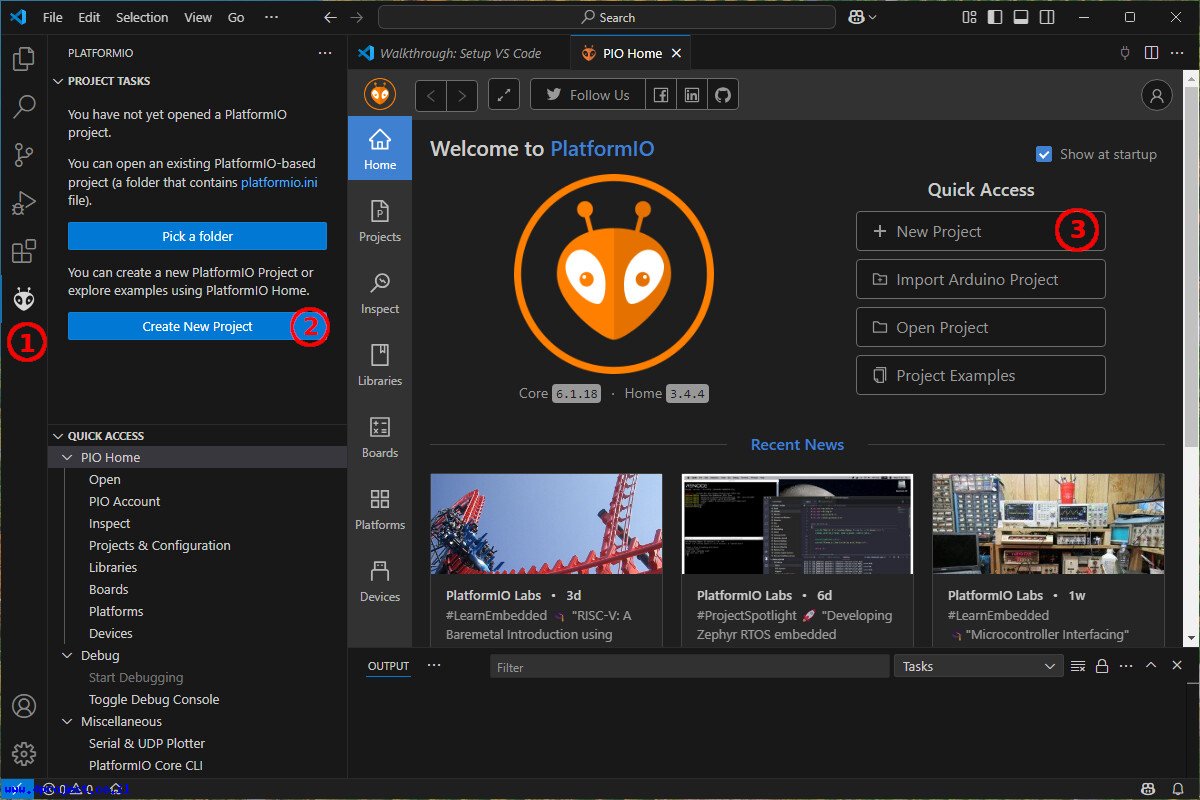The width and height of the screenshot is (1200, 800).
Task: Go back in PIO Home navigation
Action: tap(431, 95)
